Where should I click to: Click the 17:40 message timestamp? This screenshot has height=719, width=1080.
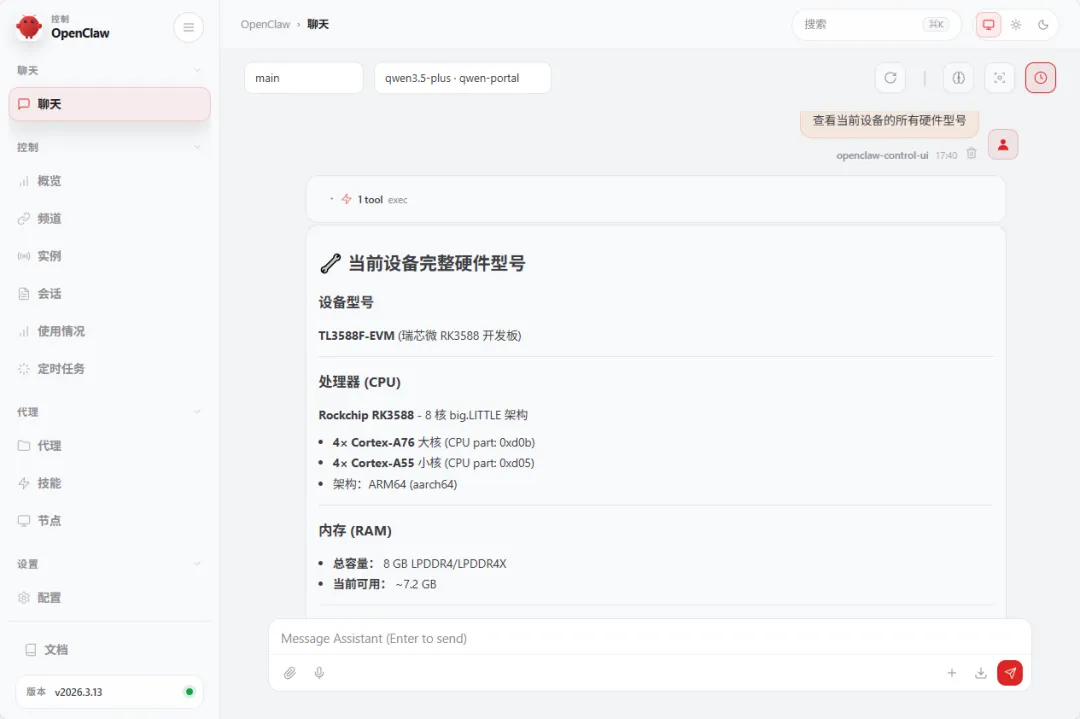click(946, 156)
